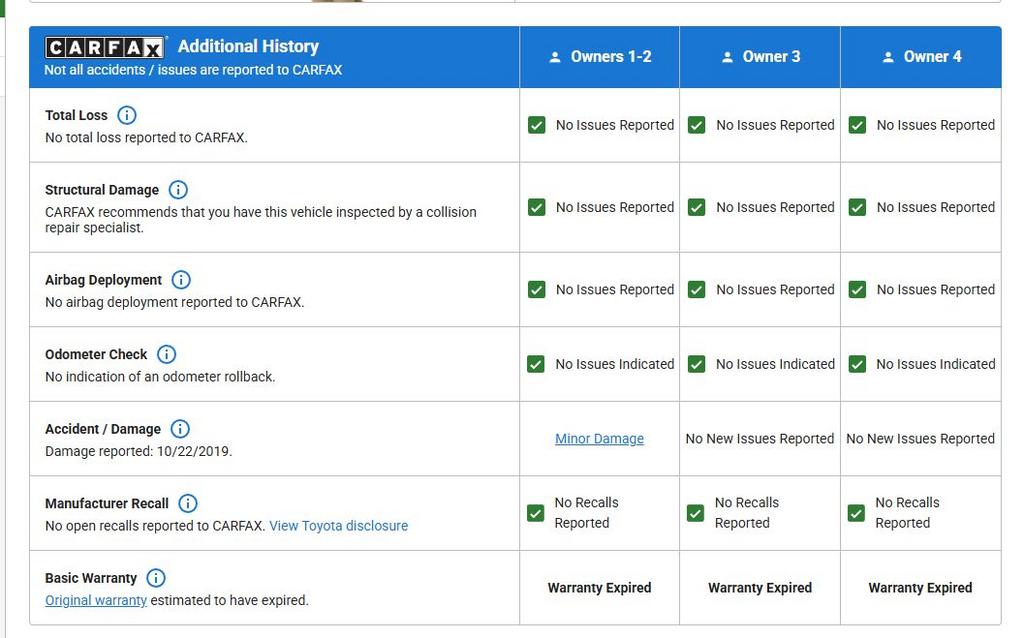Open the Manufacturer Recall info icon
The width and height of the screenshot is (1024, 638).
[x=188, y=503]
